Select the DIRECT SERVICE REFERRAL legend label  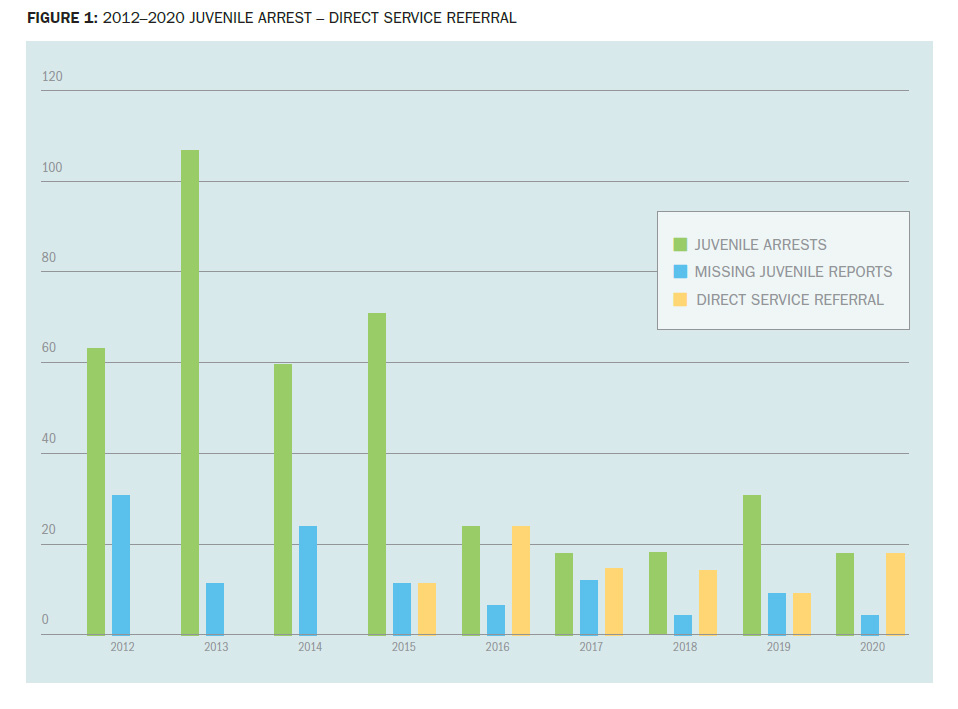pos(790,300)
